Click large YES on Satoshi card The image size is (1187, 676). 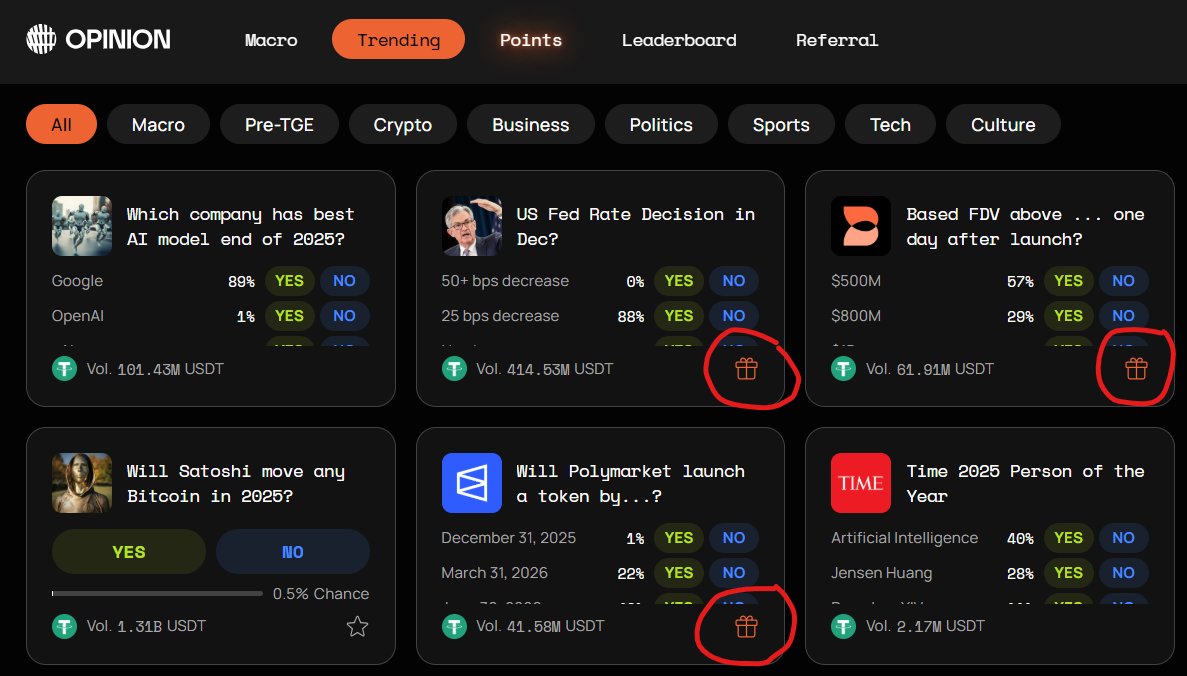click(129, 552)
